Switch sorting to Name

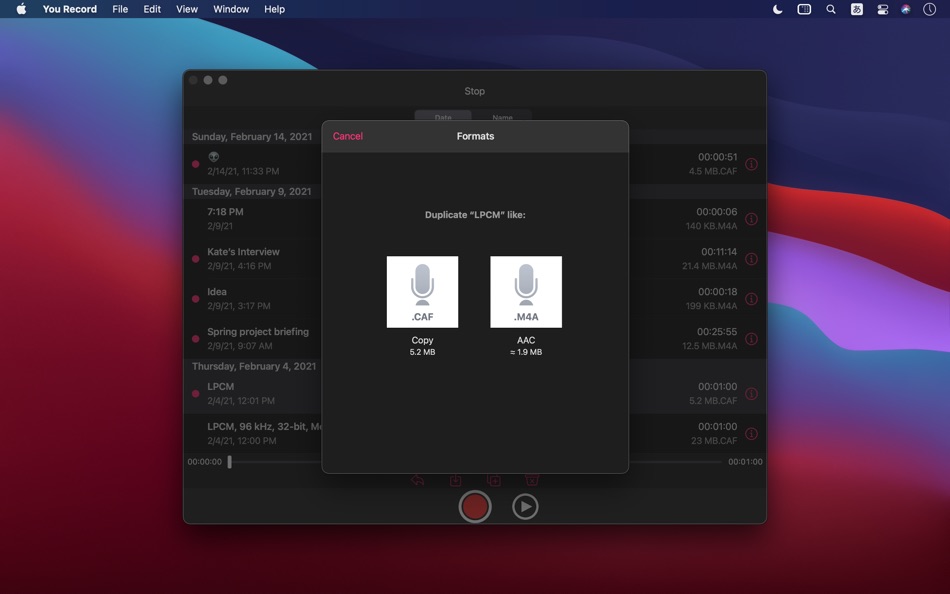pyautogui.click(x=504, y=117)
